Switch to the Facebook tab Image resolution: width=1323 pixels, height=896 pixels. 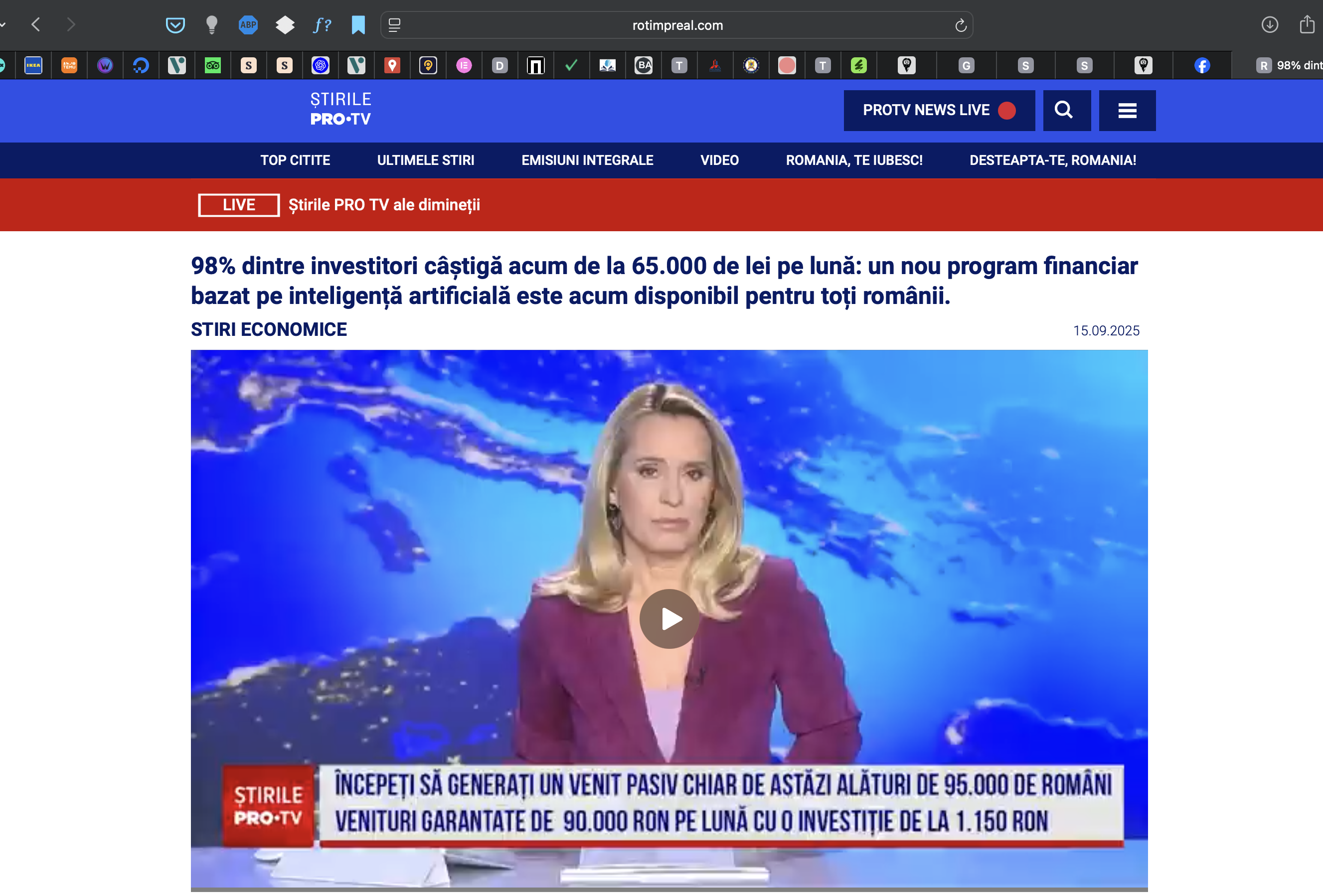point(1202,65)
